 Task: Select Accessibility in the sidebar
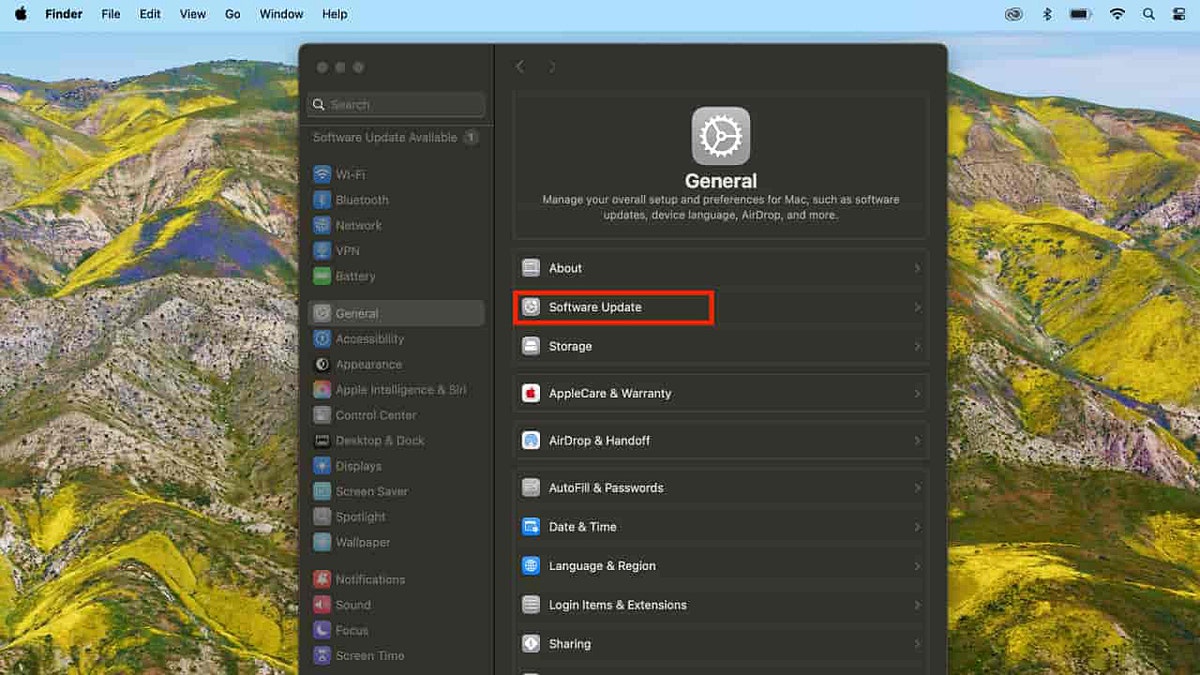pyautogui.click(x=372, y=338)
